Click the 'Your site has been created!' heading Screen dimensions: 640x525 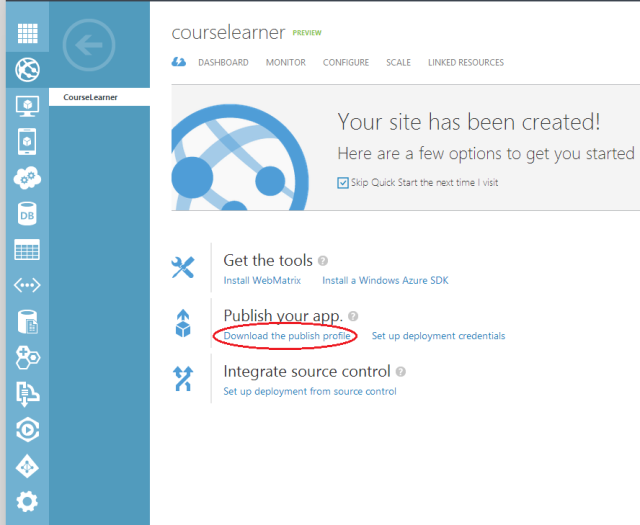tap(469, 122)
